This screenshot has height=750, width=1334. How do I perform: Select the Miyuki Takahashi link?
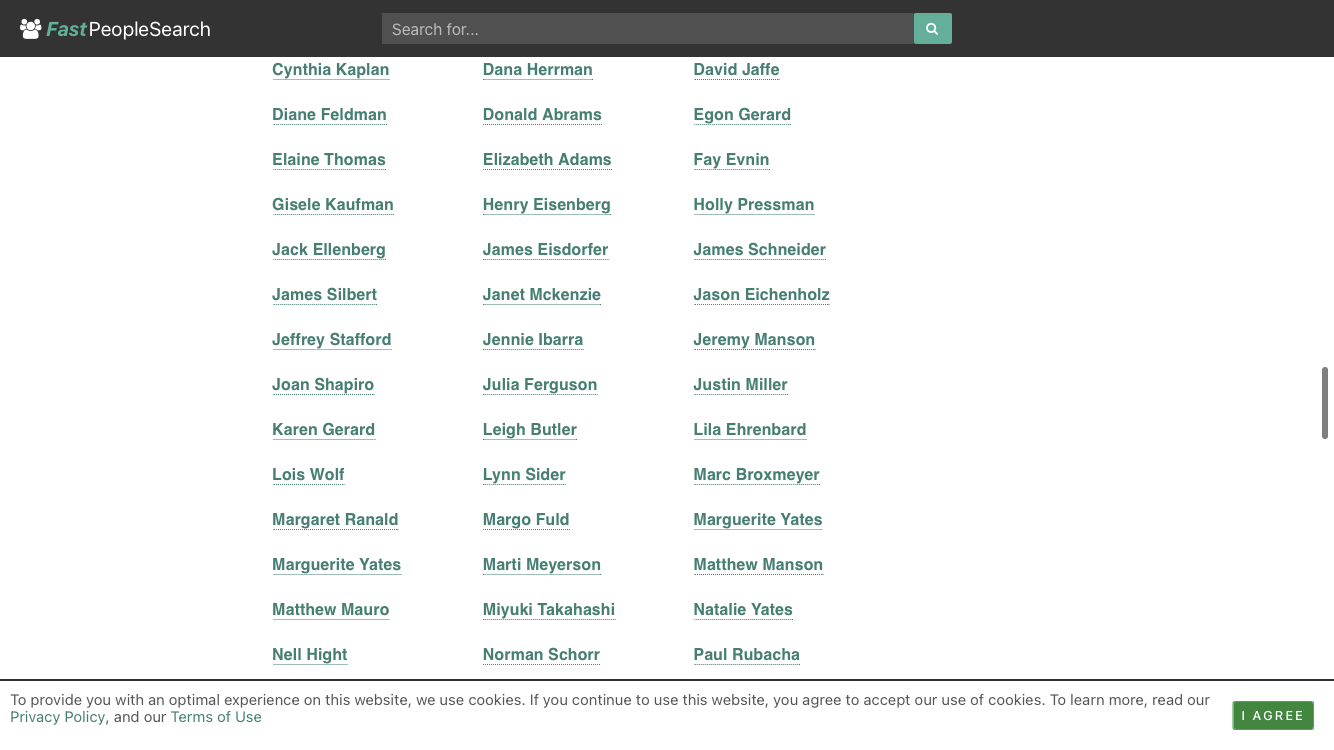pos(549,609)
